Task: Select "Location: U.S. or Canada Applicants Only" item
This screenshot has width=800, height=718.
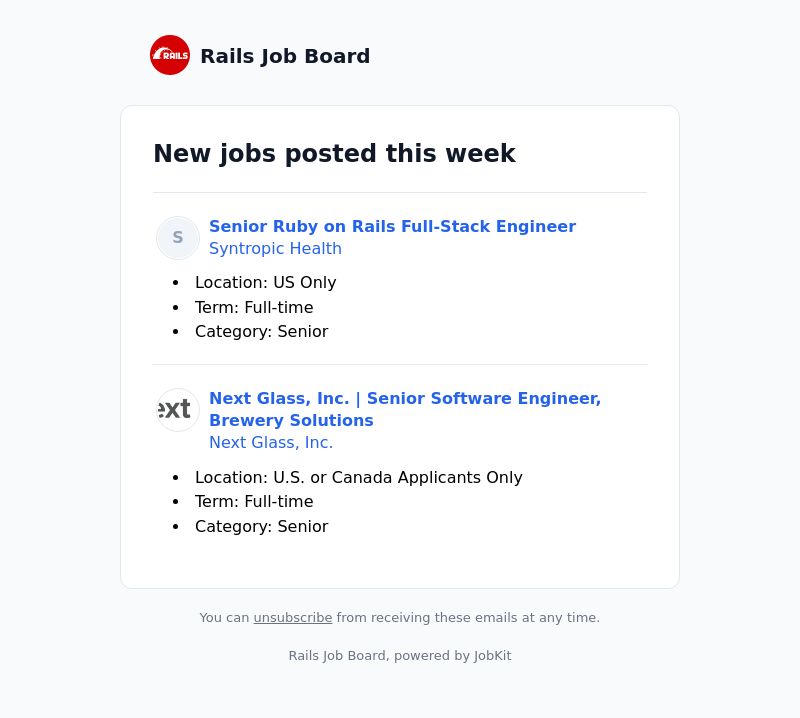Action: point(359,477)
